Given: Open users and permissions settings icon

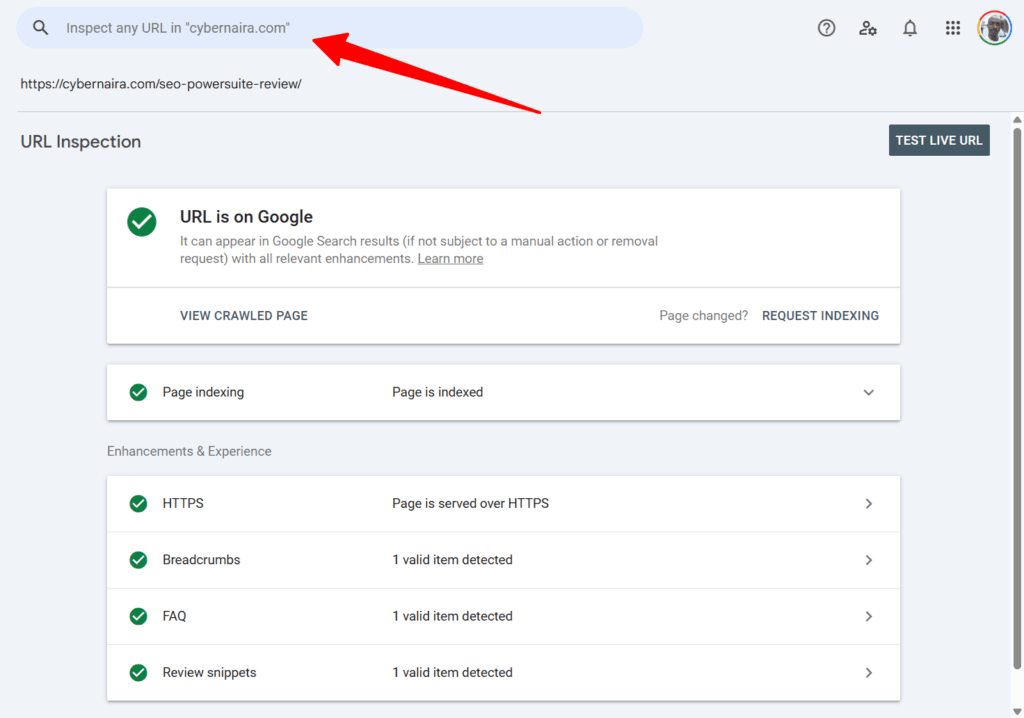Looking at the screenshot, I should (x=867, y=28).
